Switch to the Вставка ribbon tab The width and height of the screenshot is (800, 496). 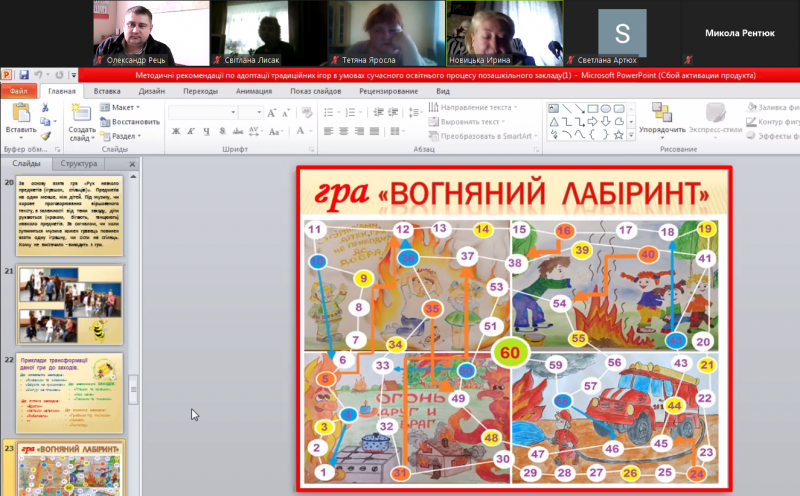click(x=107, y=91)
